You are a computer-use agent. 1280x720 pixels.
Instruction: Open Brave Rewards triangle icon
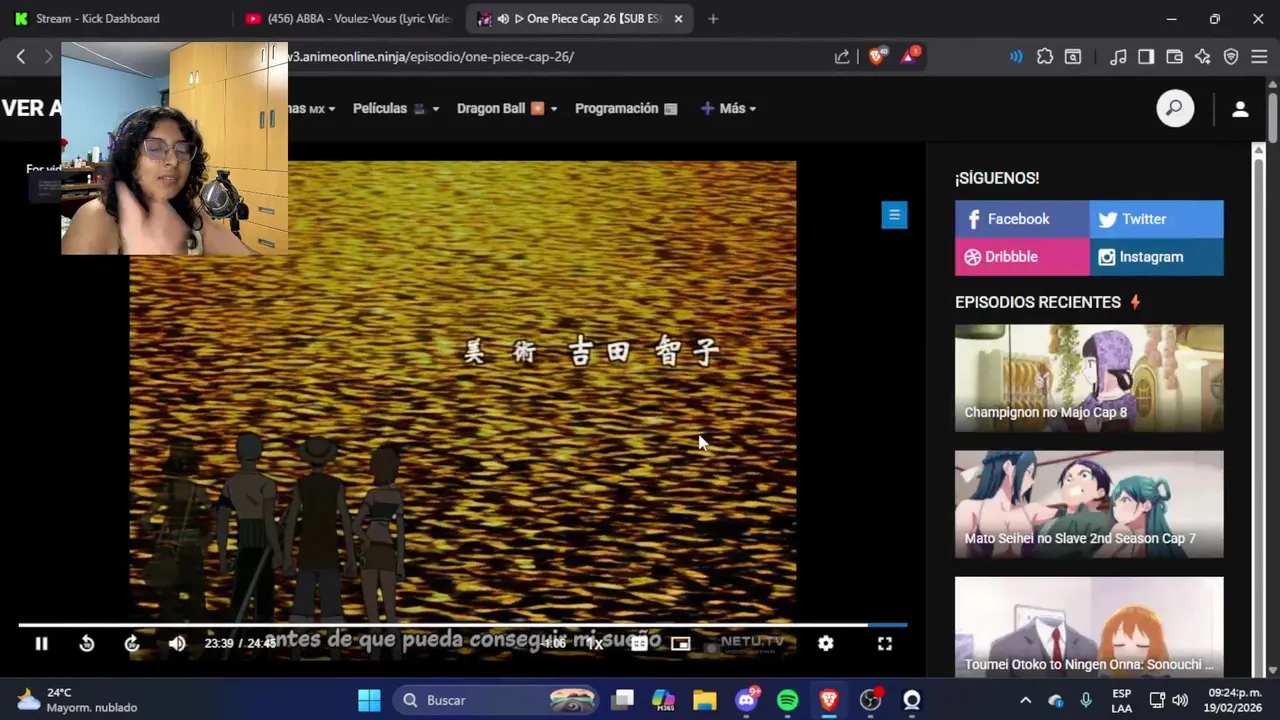pyautogui.click(x=910, y=57)
